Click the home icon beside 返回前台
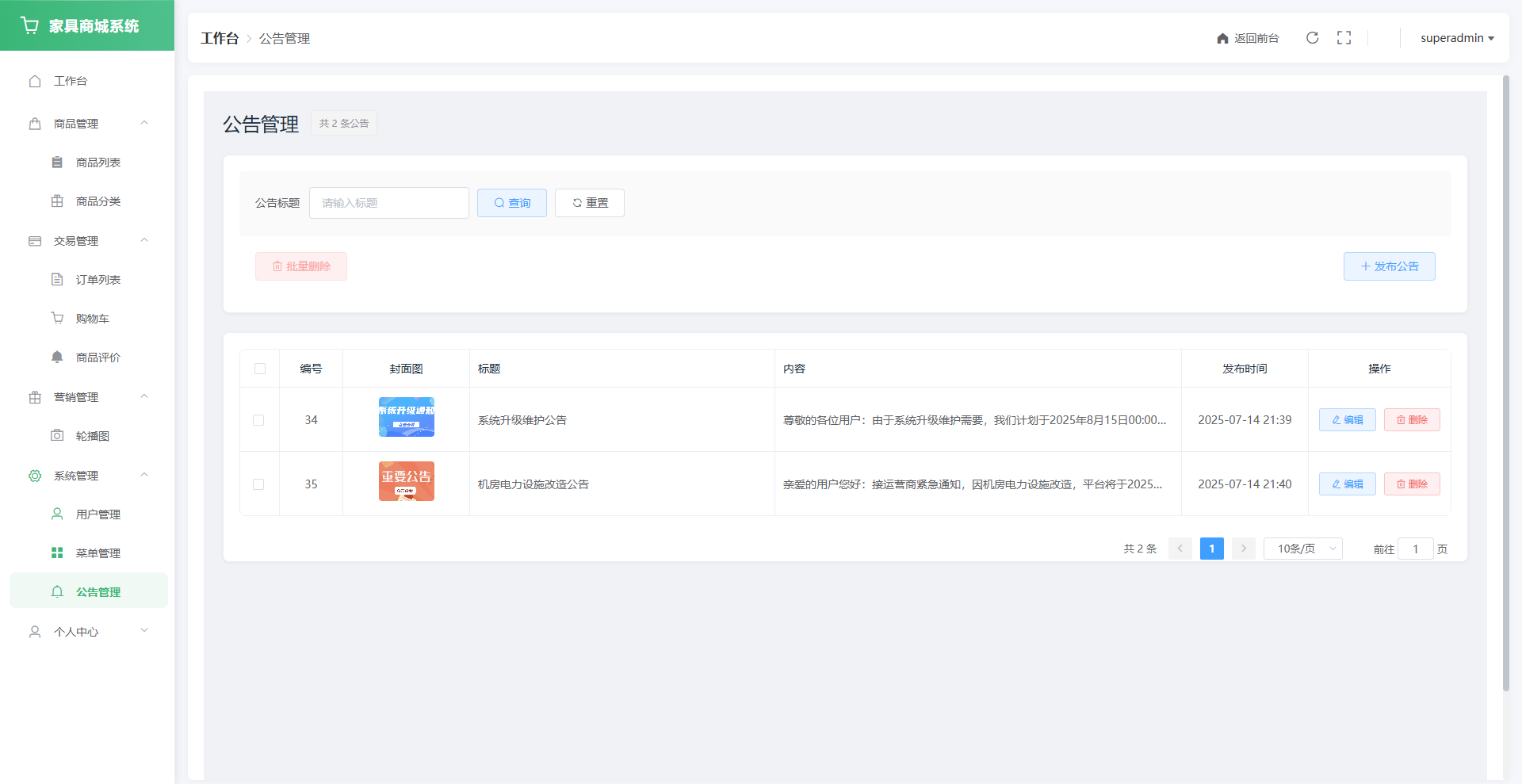This screenshot has height=784, width=1522. coord(1222,39)
